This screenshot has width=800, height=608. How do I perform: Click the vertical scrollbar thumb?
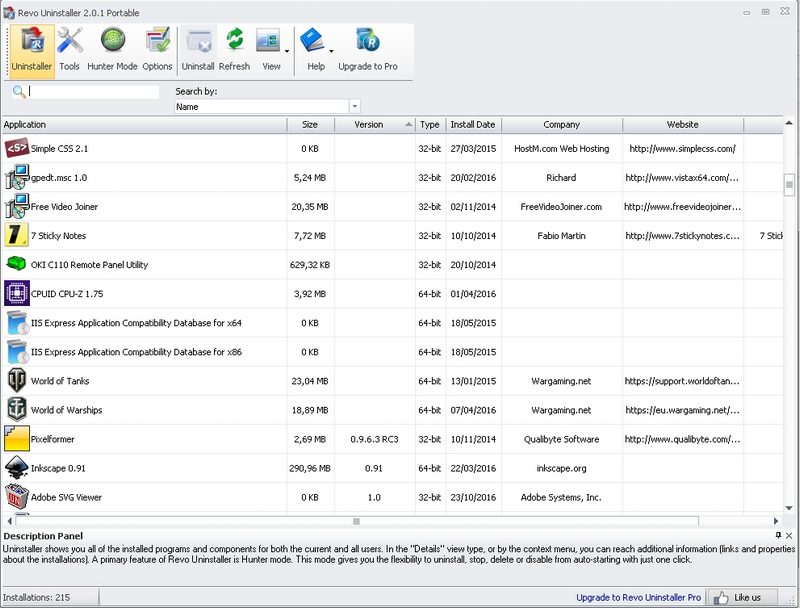click(x=789, y=185)
